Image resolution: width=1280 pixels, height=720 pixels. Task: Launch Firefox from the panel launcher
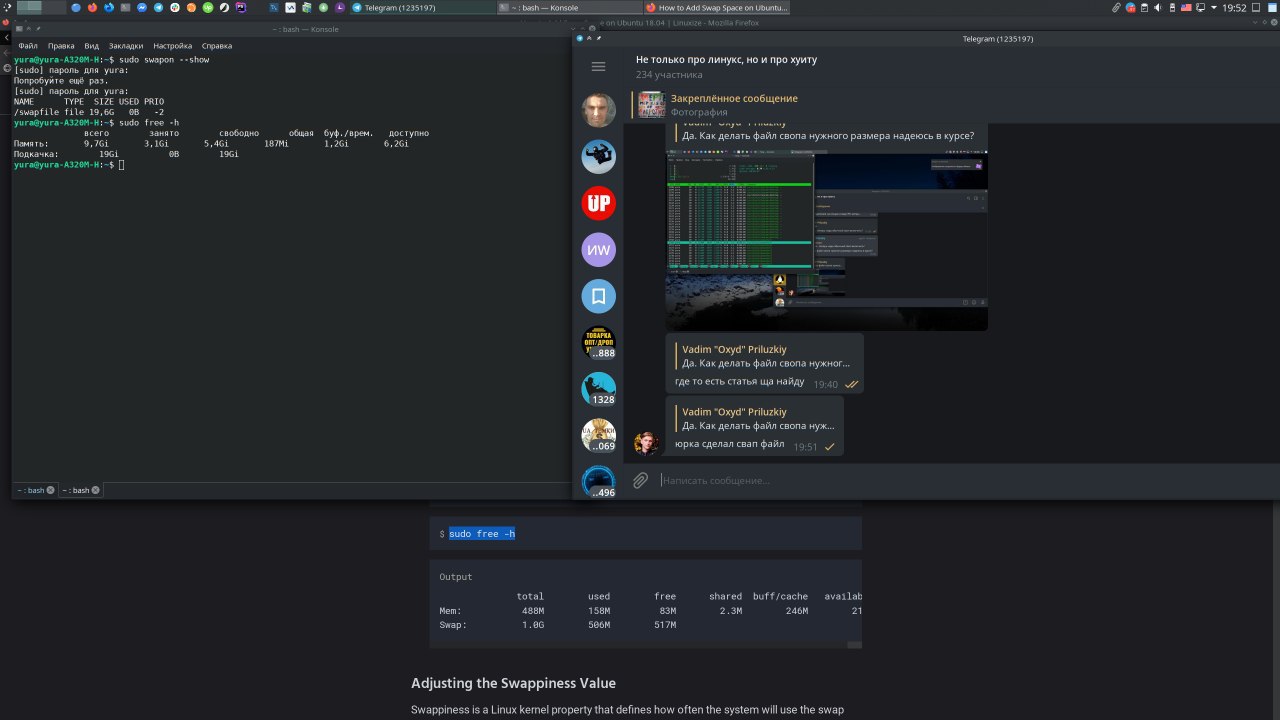pyautogui.click(x=92, y=7)
